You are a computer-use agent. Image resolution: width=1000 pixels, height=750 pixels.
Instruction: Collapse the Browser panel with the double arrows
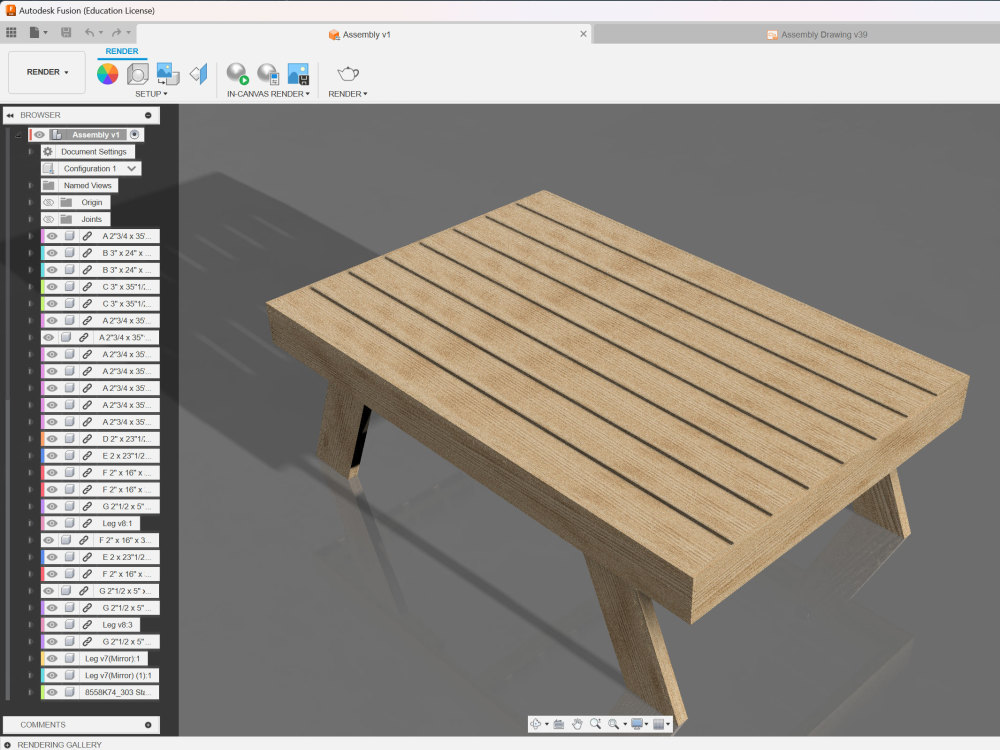click(10, 115)
